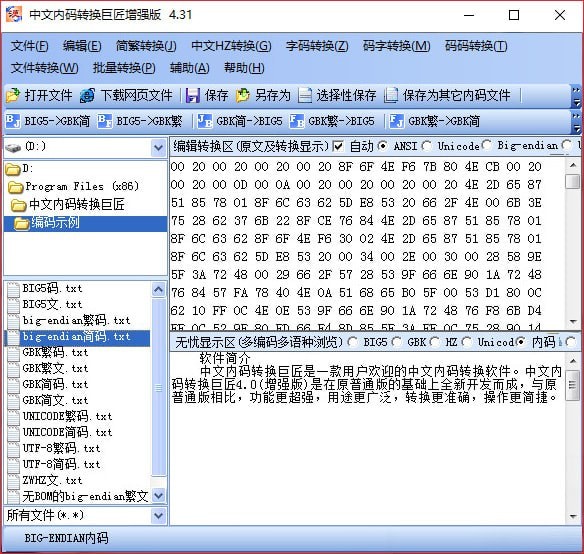Click the application icon in the title bar
Screen dimensions: 584x554
pos(14,15)
